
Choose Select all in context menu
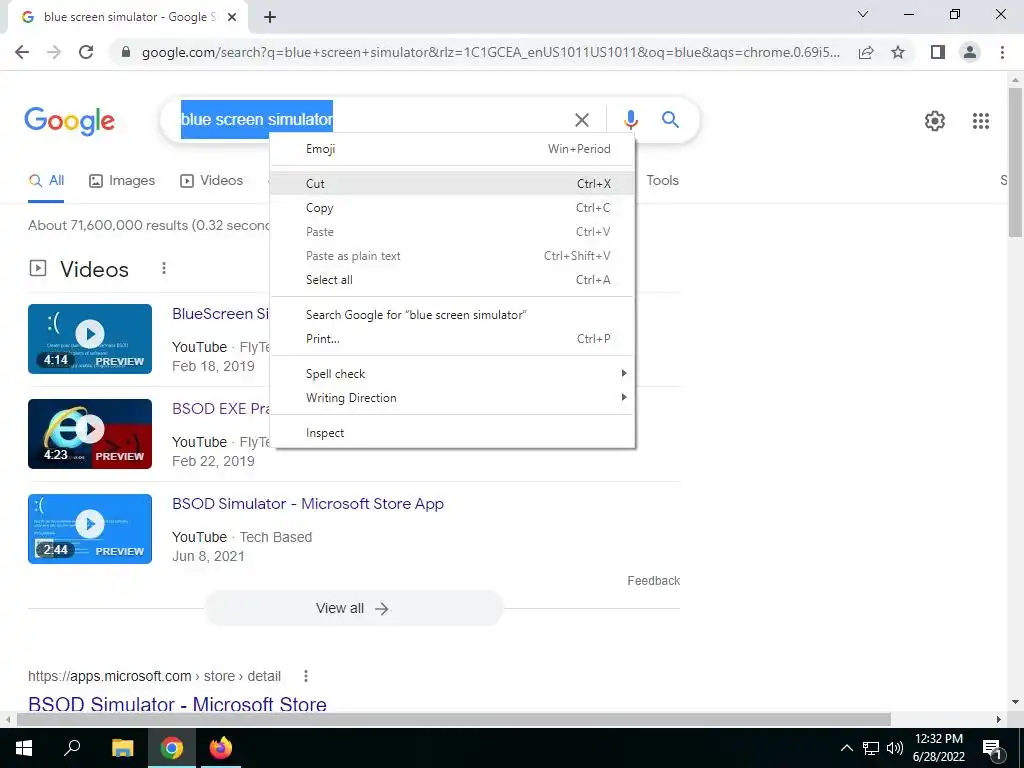pyautogui.click(x=453, y=280)
